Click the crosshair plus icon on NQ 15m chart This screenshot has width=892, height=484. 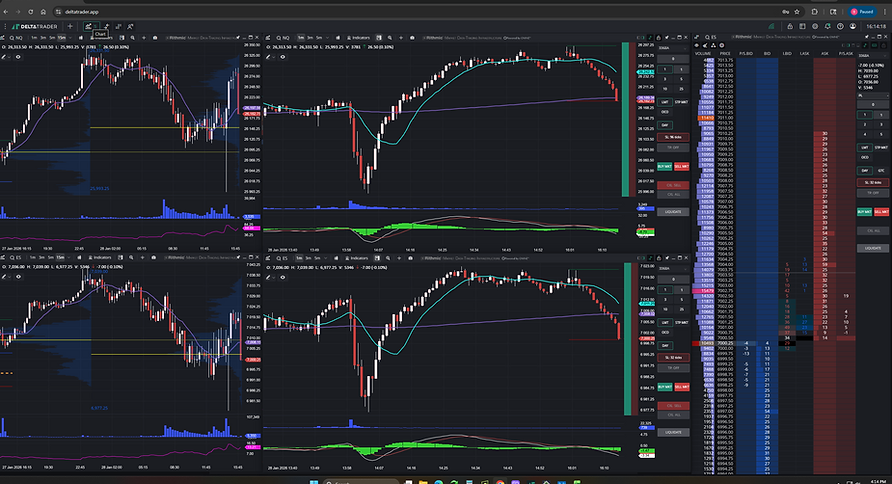(144, 38)
